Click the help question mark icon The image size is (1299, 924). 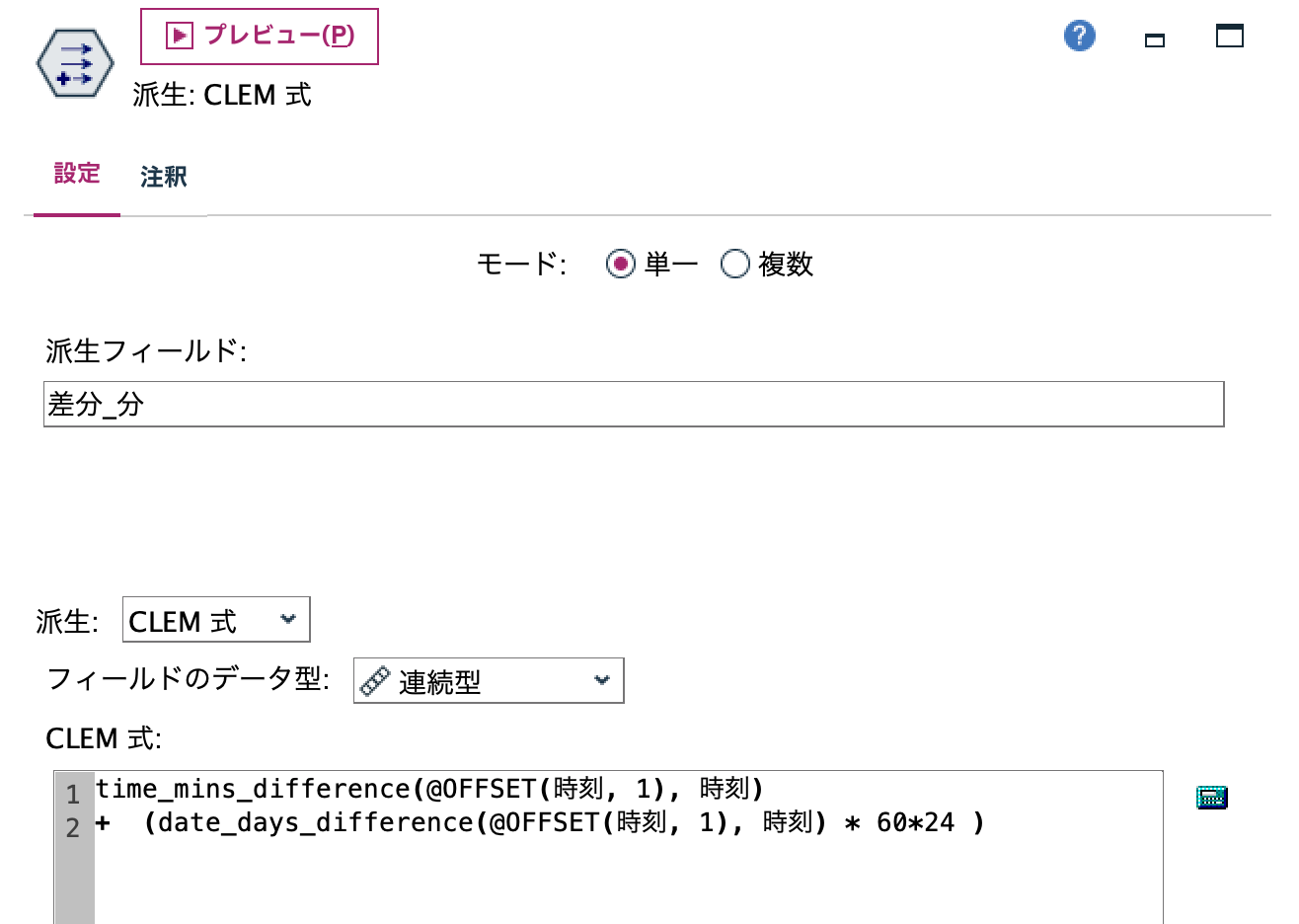pyautogui.click(x=1079, y=35)
